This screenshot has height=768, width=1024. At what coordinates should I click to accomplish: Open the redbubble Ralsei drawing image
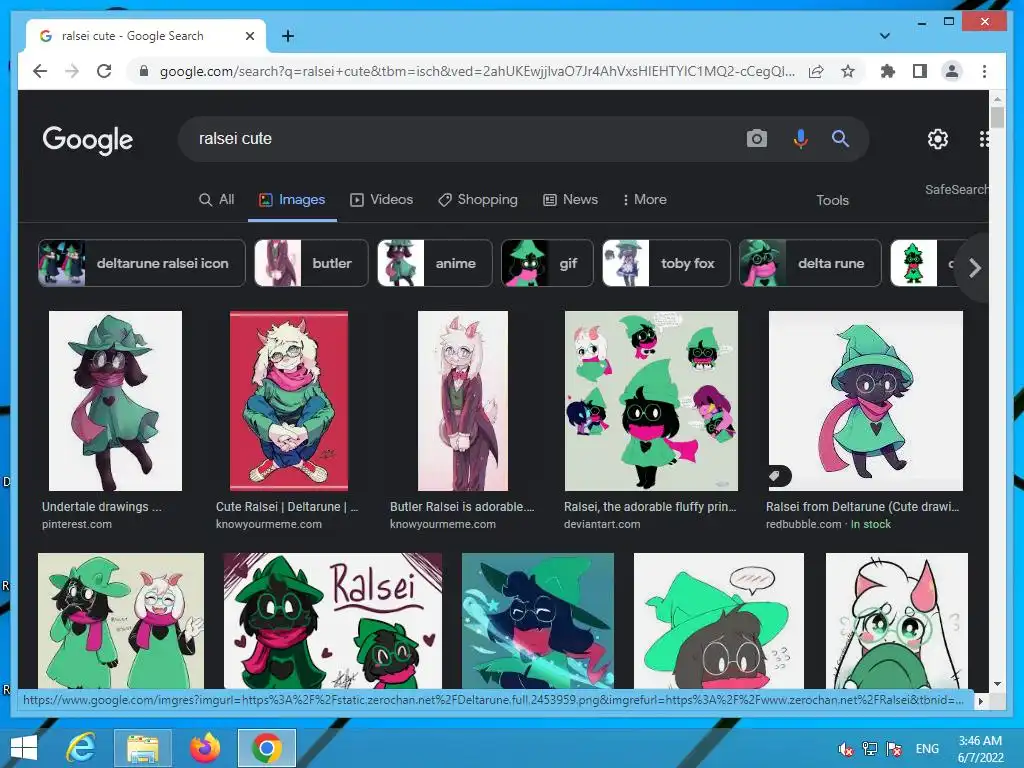tap(865, 400)
